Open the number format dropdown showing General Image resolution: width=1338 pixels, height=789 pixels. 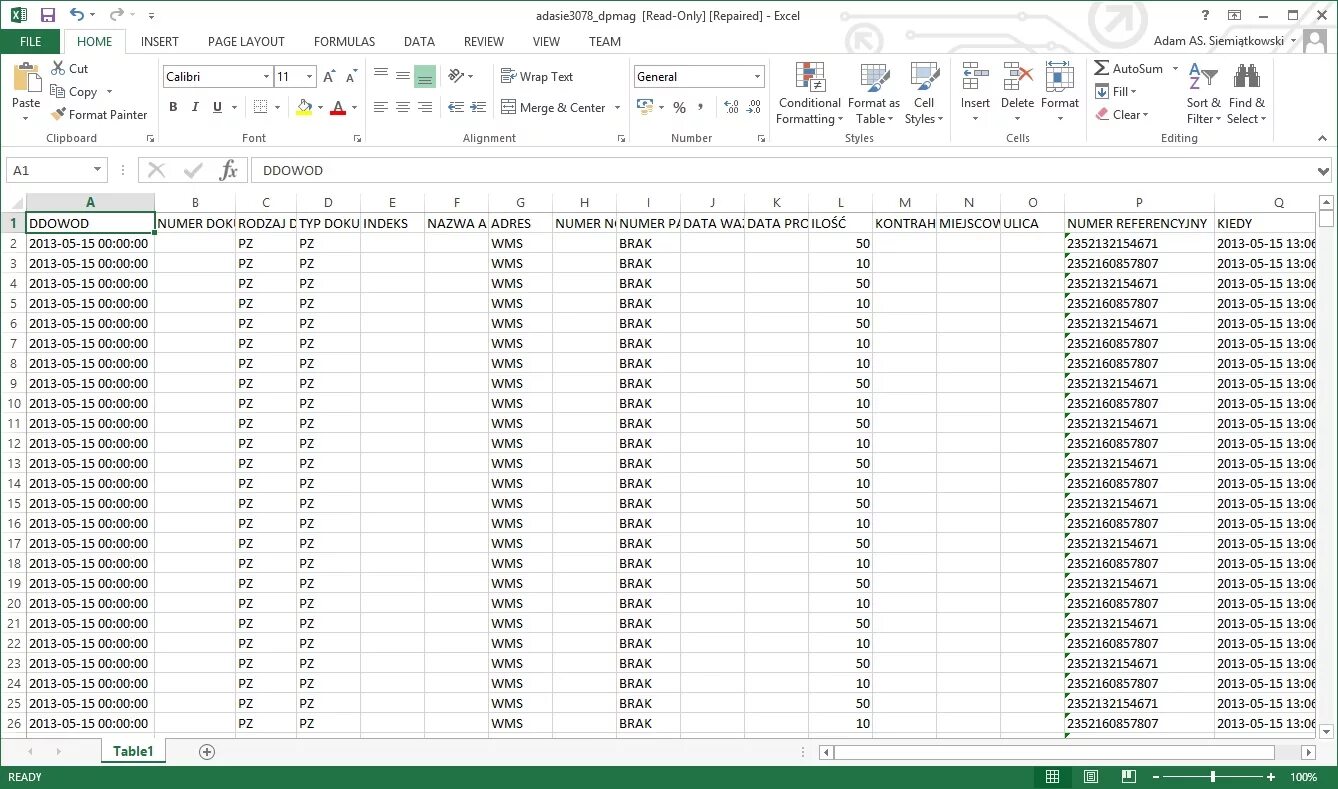tap(758, 77)
